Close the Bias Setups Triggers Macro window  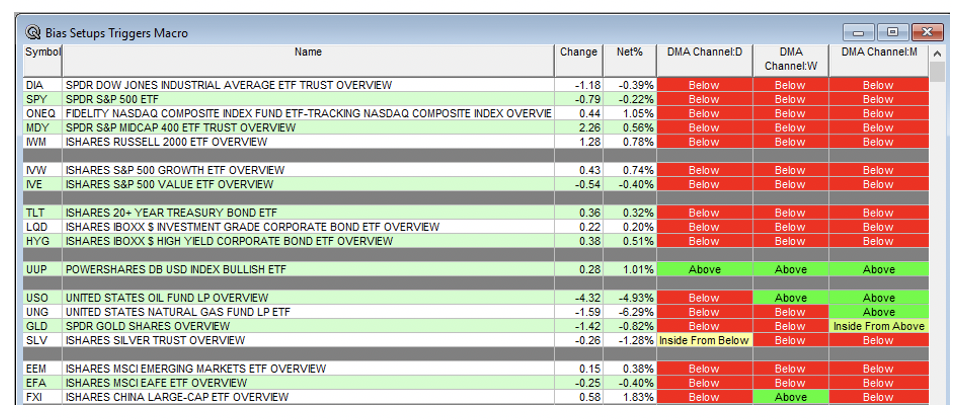[927, 32]
